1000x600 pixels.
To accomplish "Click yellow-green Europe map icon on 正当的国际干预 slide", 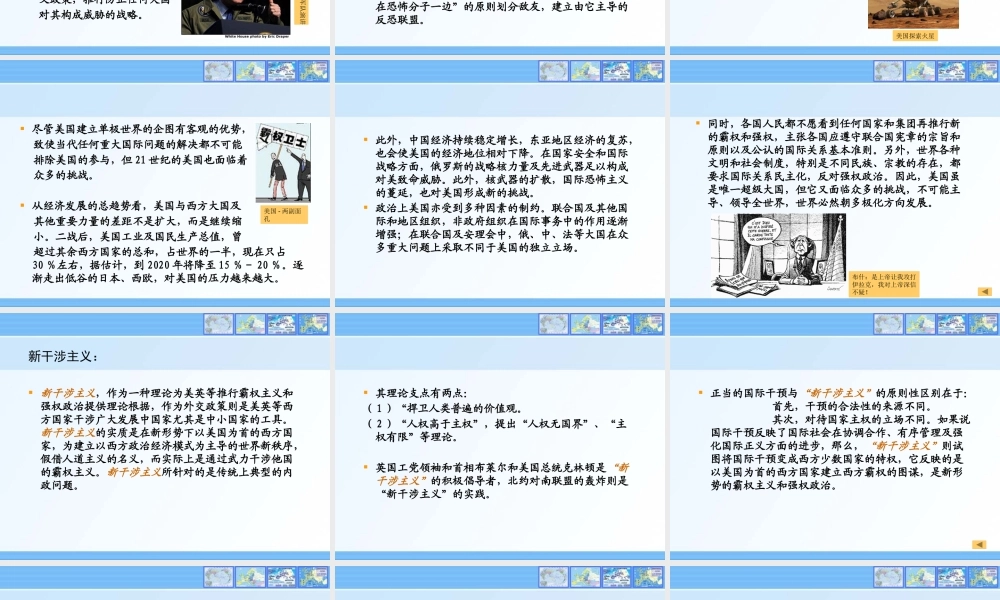I will (x=920, y=324).
